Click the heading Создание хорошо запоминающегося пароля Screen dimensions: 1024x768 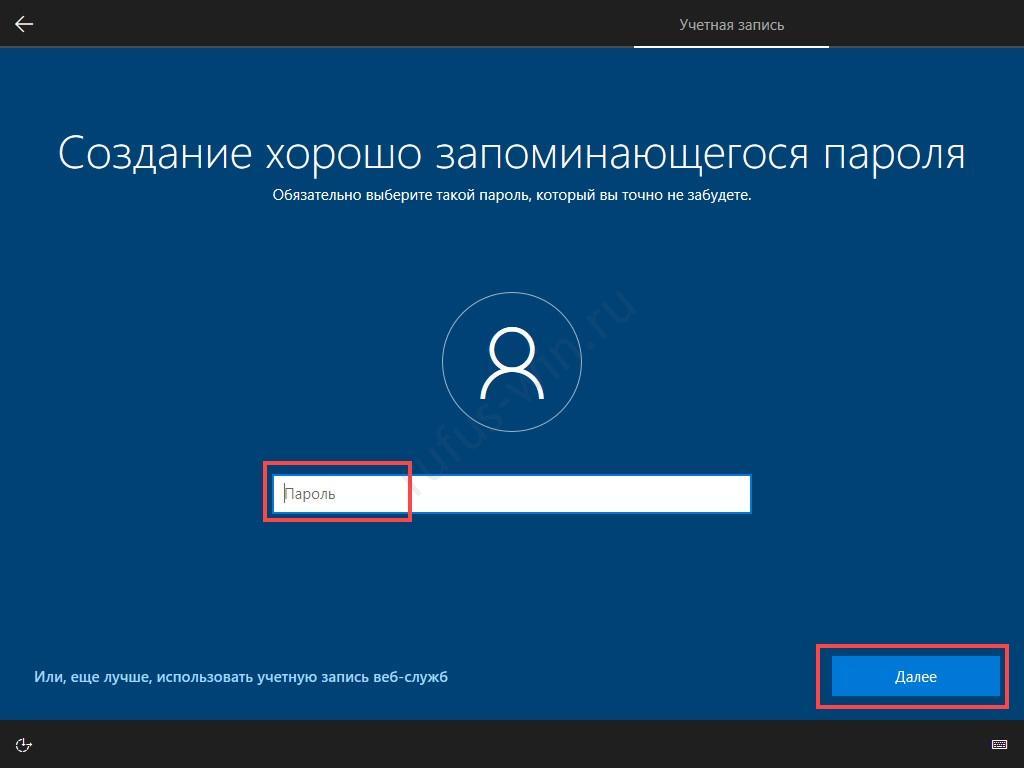point(511,153)
